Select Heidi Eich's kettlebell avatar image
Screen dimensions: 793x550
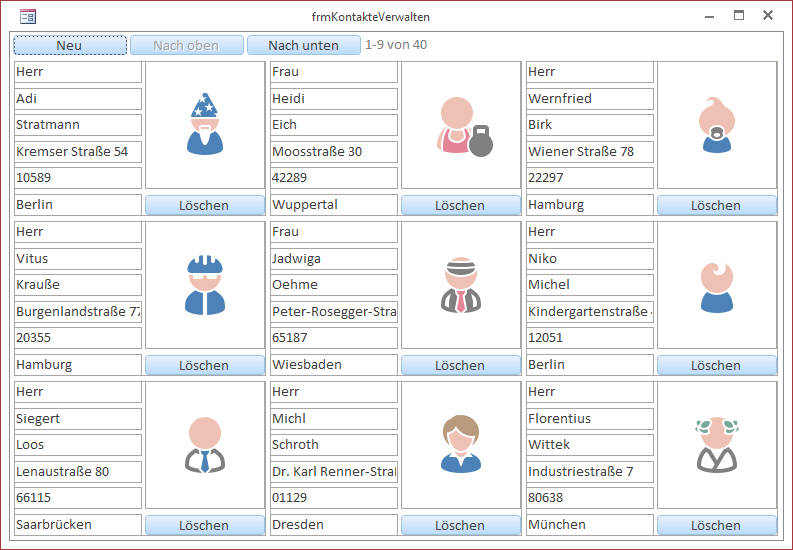460,125
